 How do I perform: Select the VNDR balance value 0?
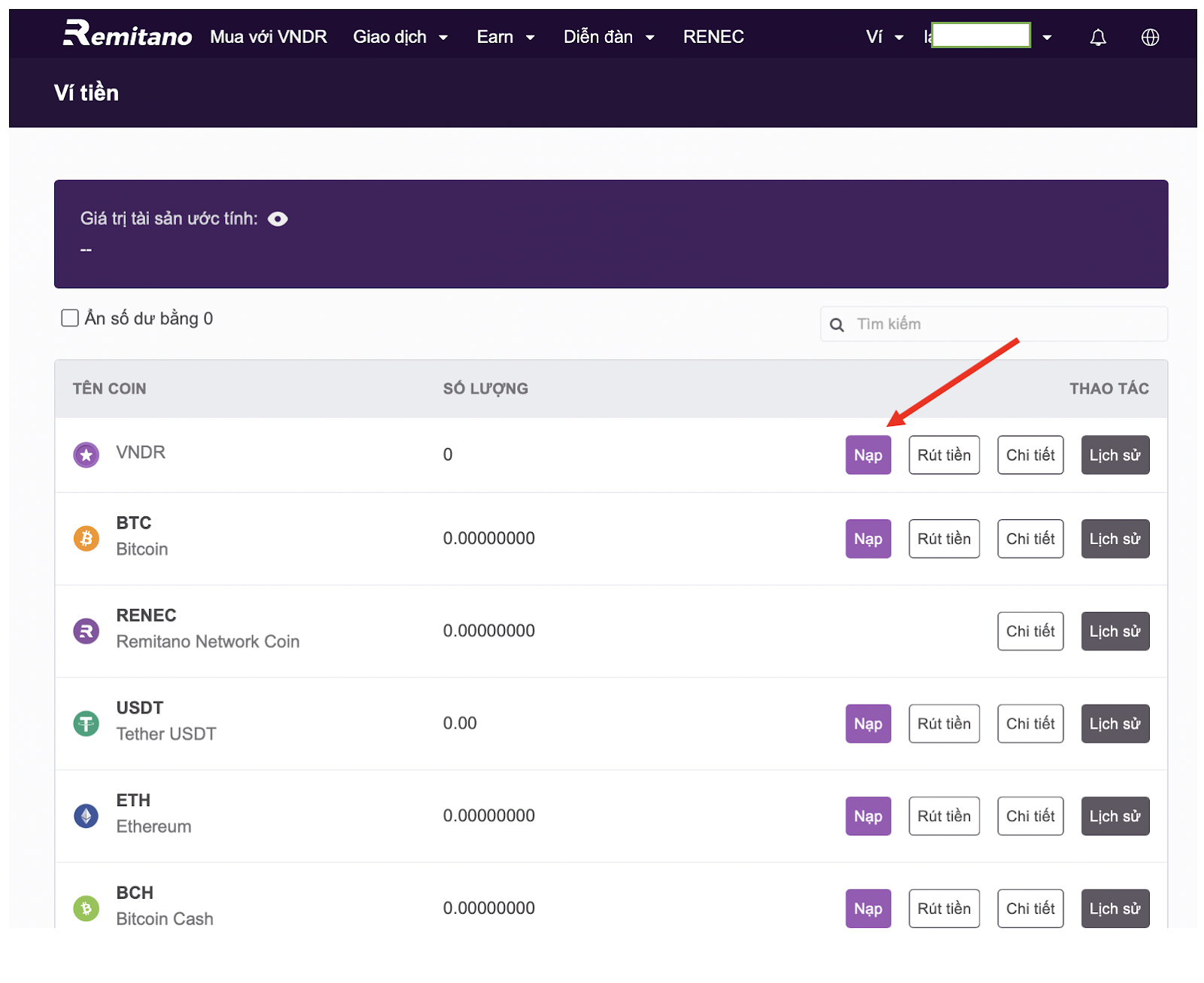point(448,455)
